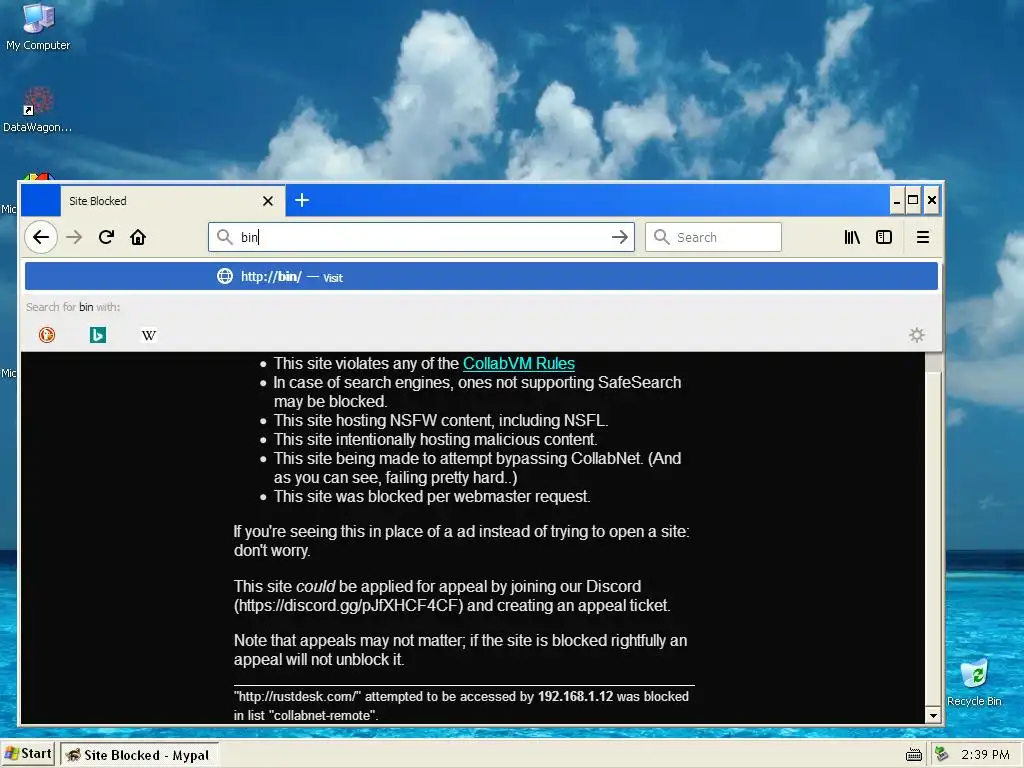Image resolution: width=1024 pixels, height=768 pixels.
Task: Click Site Blocked - Mypal taskbar button
Action: coord(138,755)
